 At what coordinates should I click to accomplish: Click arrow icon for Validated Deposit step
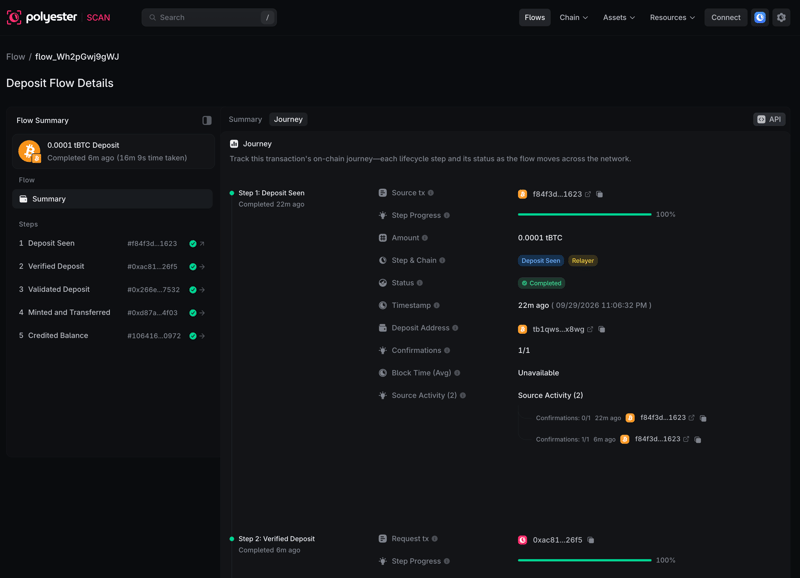coord(202,290)
